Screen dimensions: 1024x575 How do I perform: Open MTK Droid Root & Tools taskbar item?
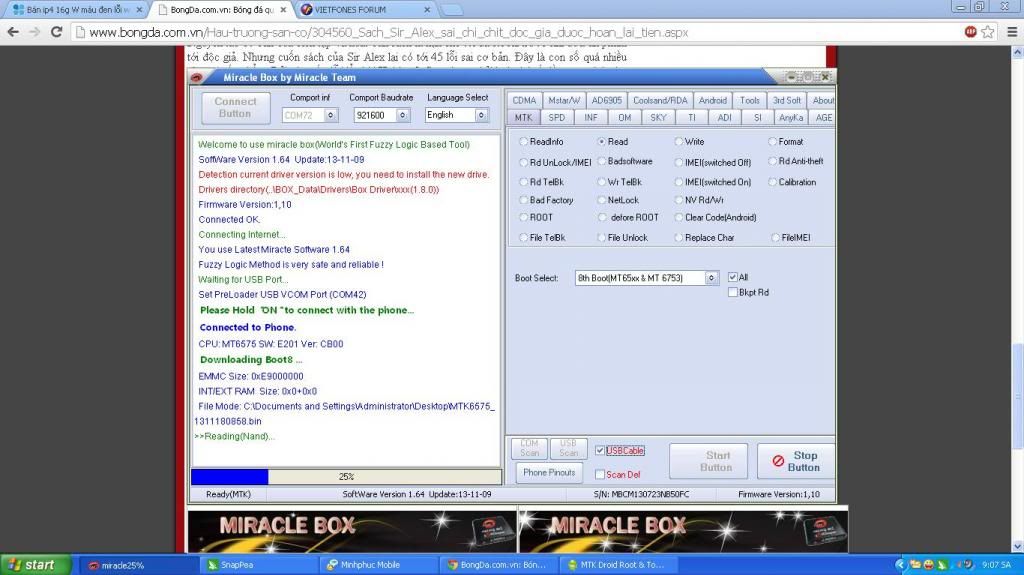(621, 565)
